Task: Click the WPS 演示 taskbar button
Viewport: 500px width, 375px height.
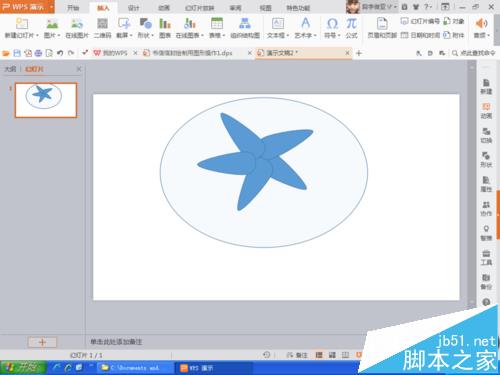Action: pos(213,368)
